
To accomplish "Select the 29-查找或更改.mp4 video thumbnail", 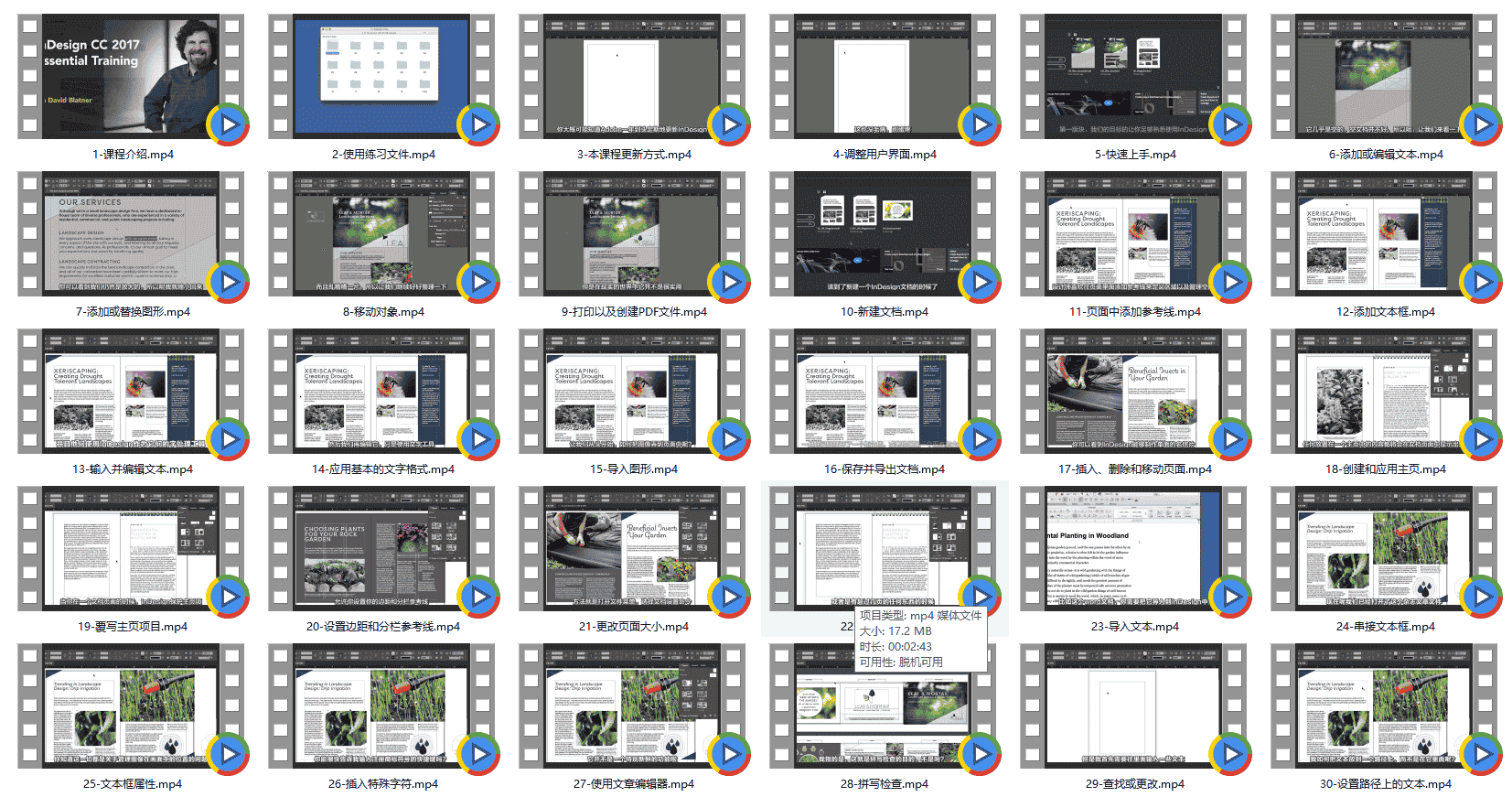I will click(1133, 706).
